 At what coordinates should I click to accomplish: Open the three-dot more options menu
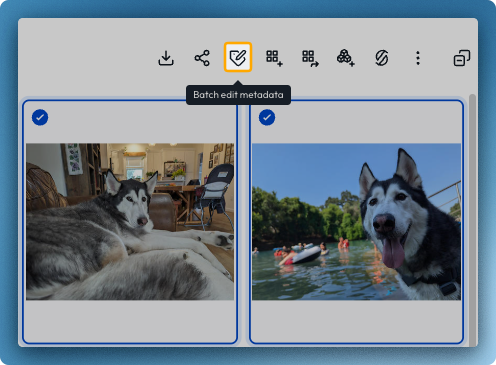[418, 58]
